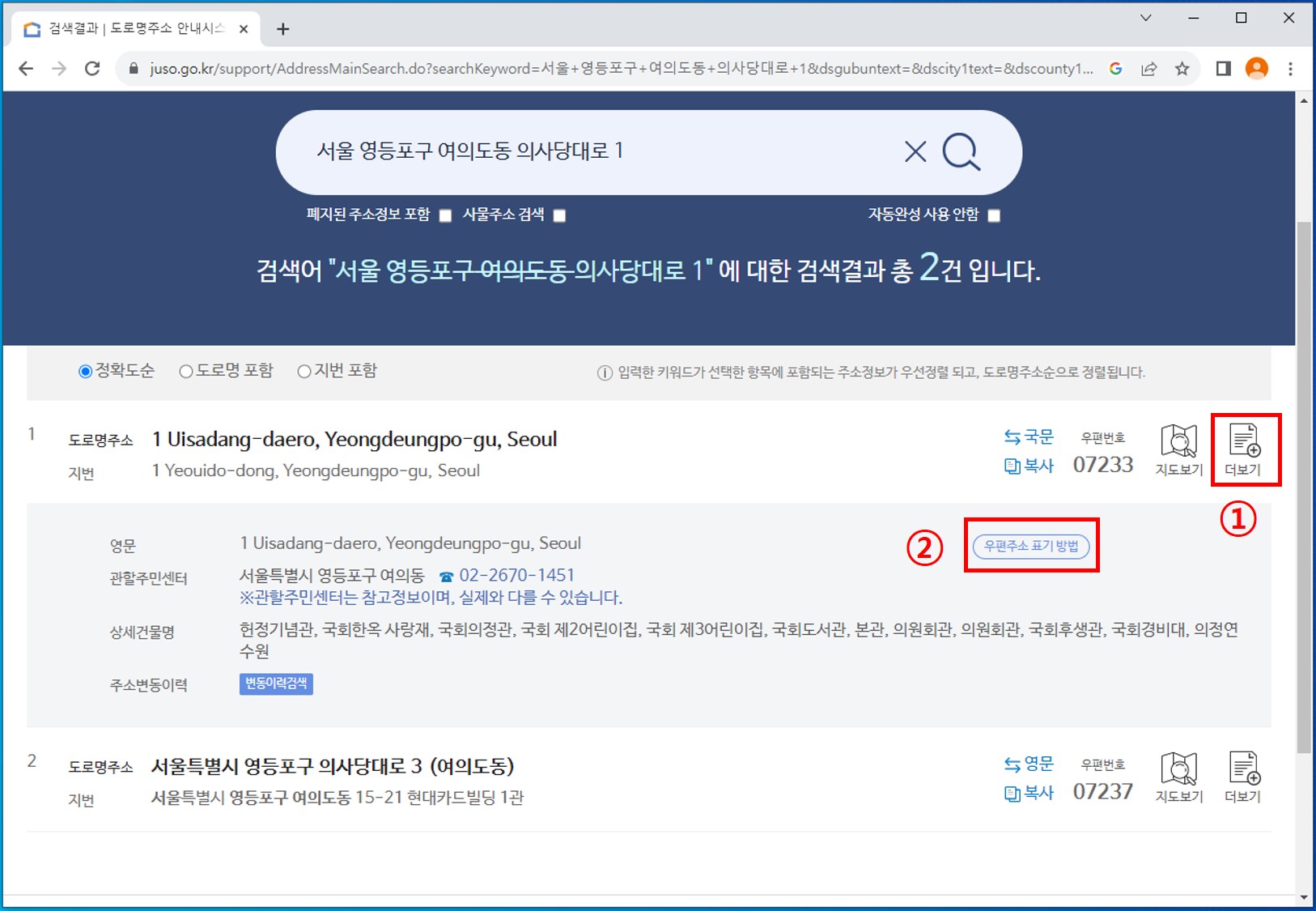The height and width of the screenshot is (911, 1316).
Task: Bookmark this page with star icon
Action: [1182, 69]
